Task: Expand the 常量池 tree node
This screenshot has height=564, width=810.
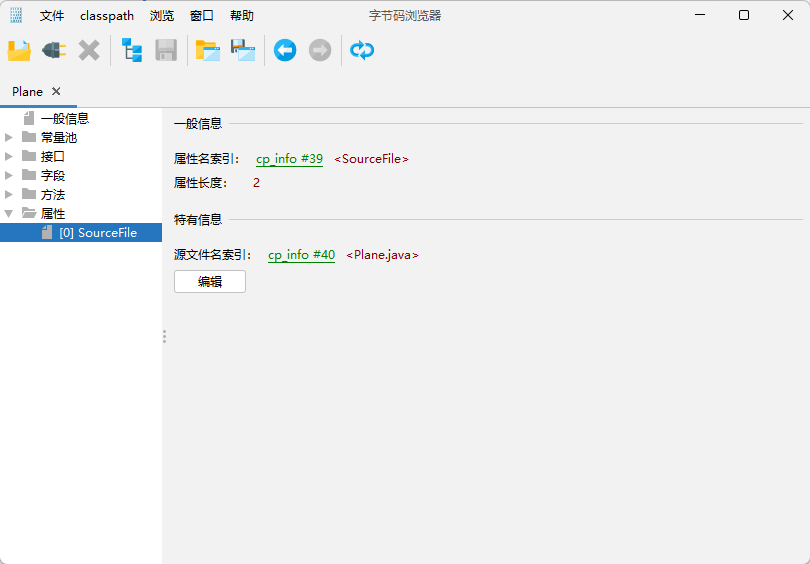Action: click(9, 138)
